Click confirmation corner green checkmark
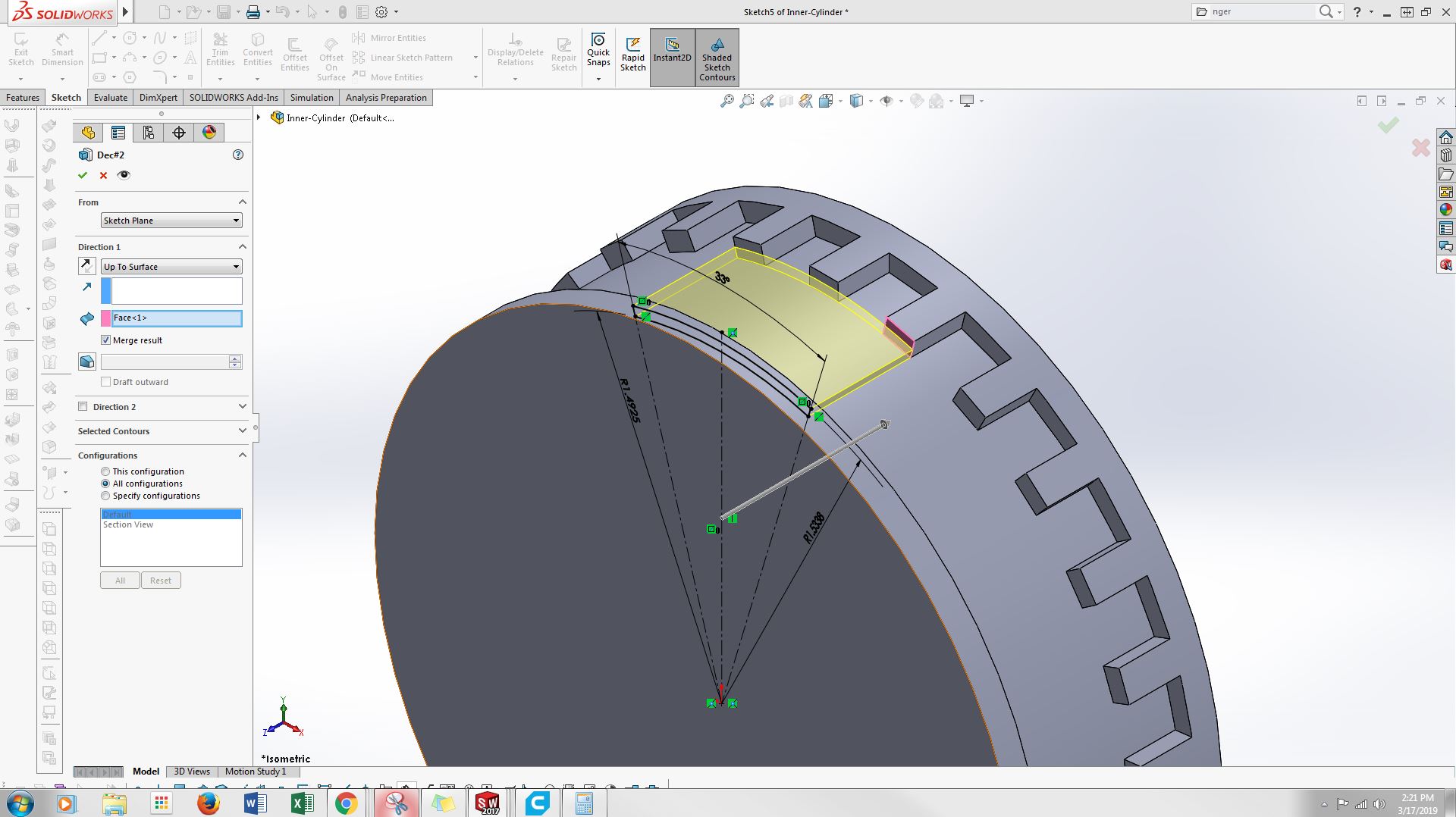The image size is (1456, 817). (1389, 125)
